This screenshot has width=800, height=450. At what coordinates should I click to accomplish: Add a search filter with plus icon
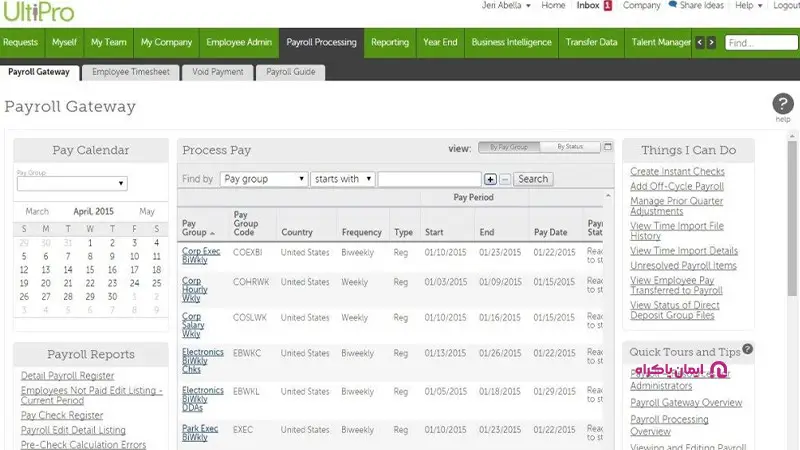pos(490,179)
